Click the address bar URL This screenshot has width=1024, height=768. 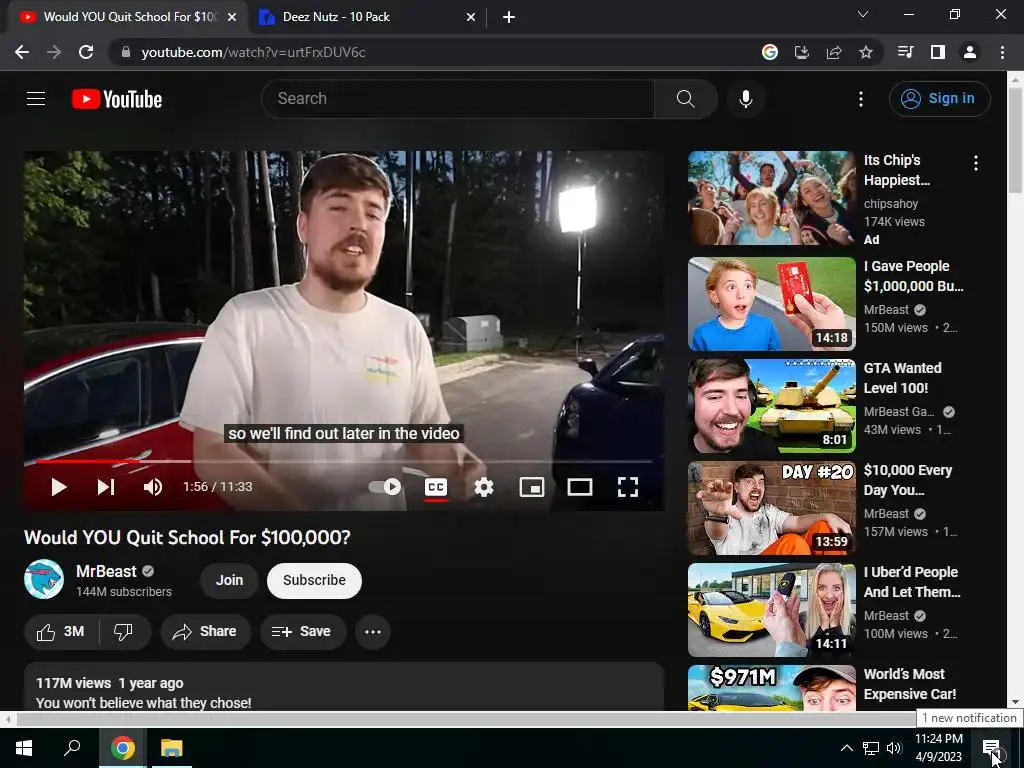tap(253, 52)
